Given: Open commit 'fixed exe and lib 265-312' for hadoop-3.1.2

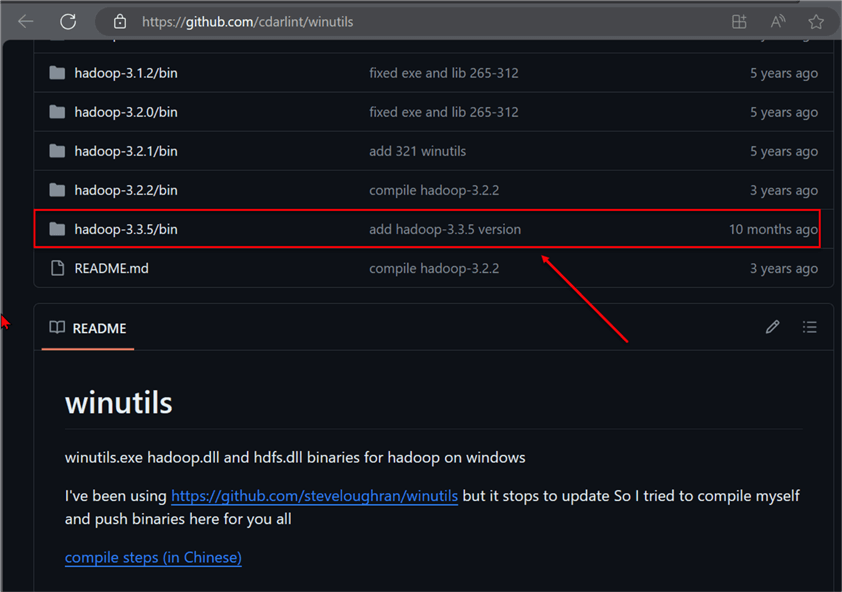Looking at the screenshot, I should pos(444,73).
